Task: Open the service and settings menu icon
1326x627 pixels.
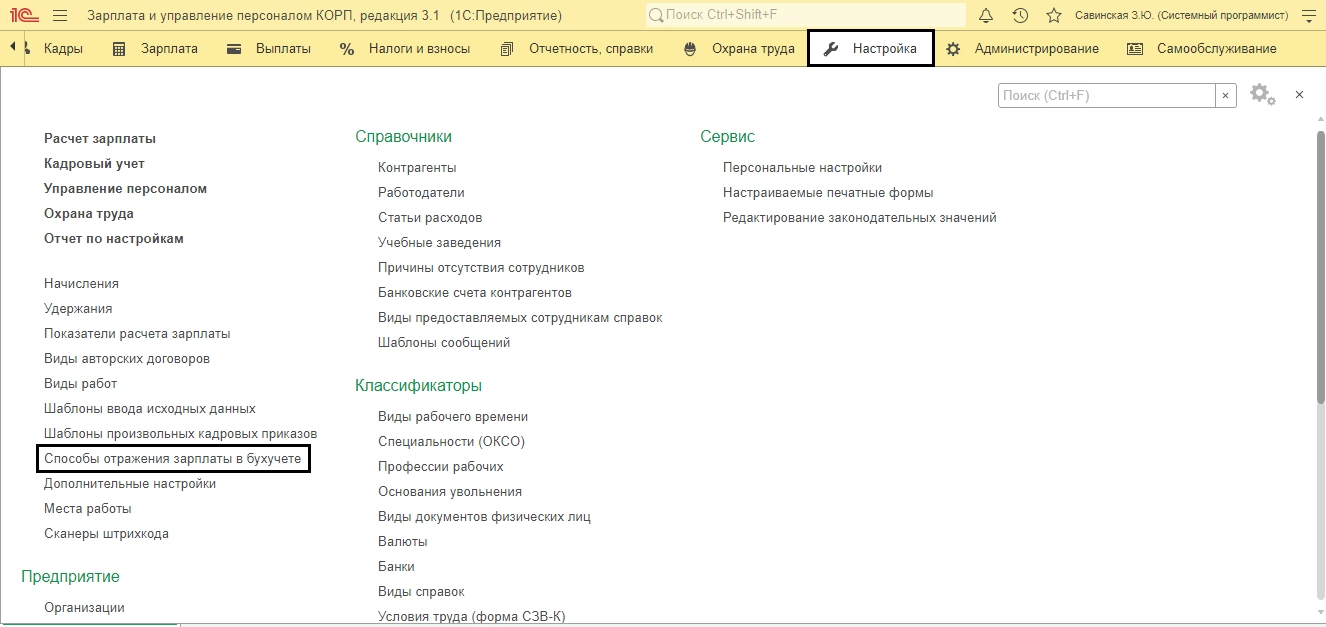Action: (x=1309, y=16)
